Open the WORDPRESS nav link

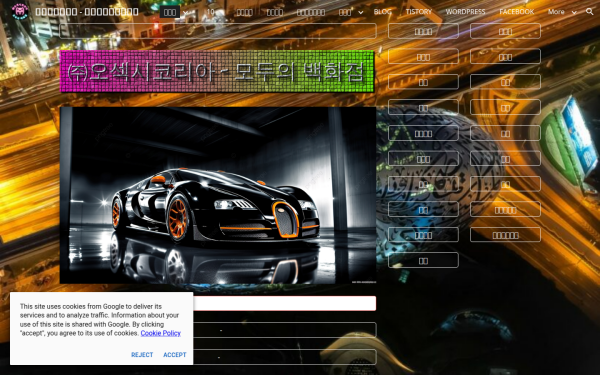point(465,12)
